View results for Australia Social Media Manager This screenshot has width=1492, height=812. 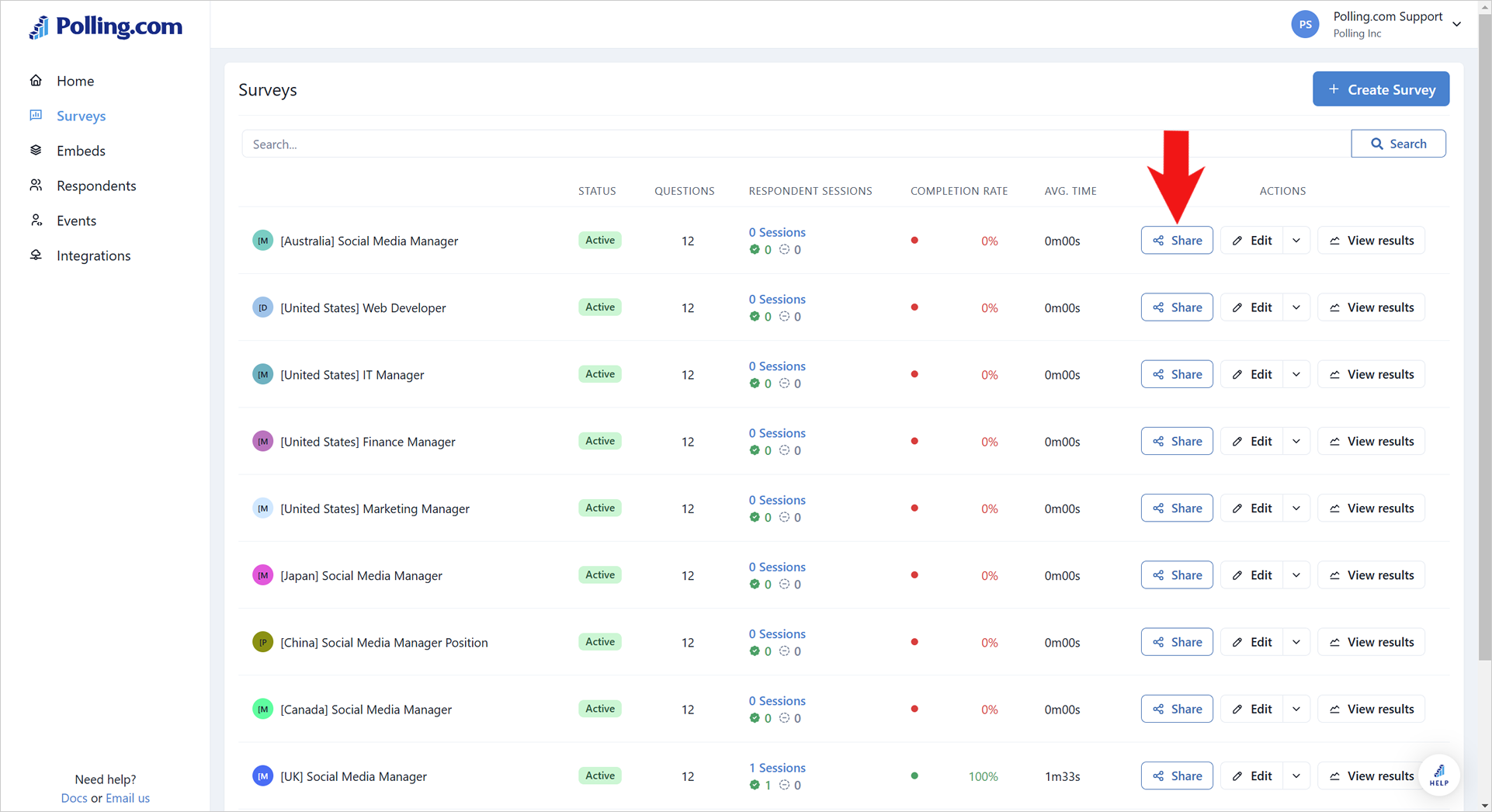click(x=1371, y=241)
